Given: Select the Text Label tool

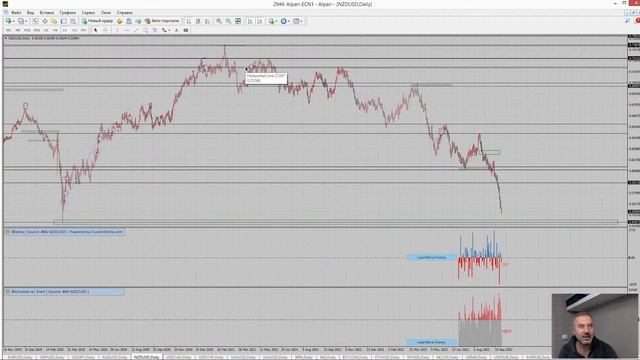Looking at the screenshot, I should (186, 30).
